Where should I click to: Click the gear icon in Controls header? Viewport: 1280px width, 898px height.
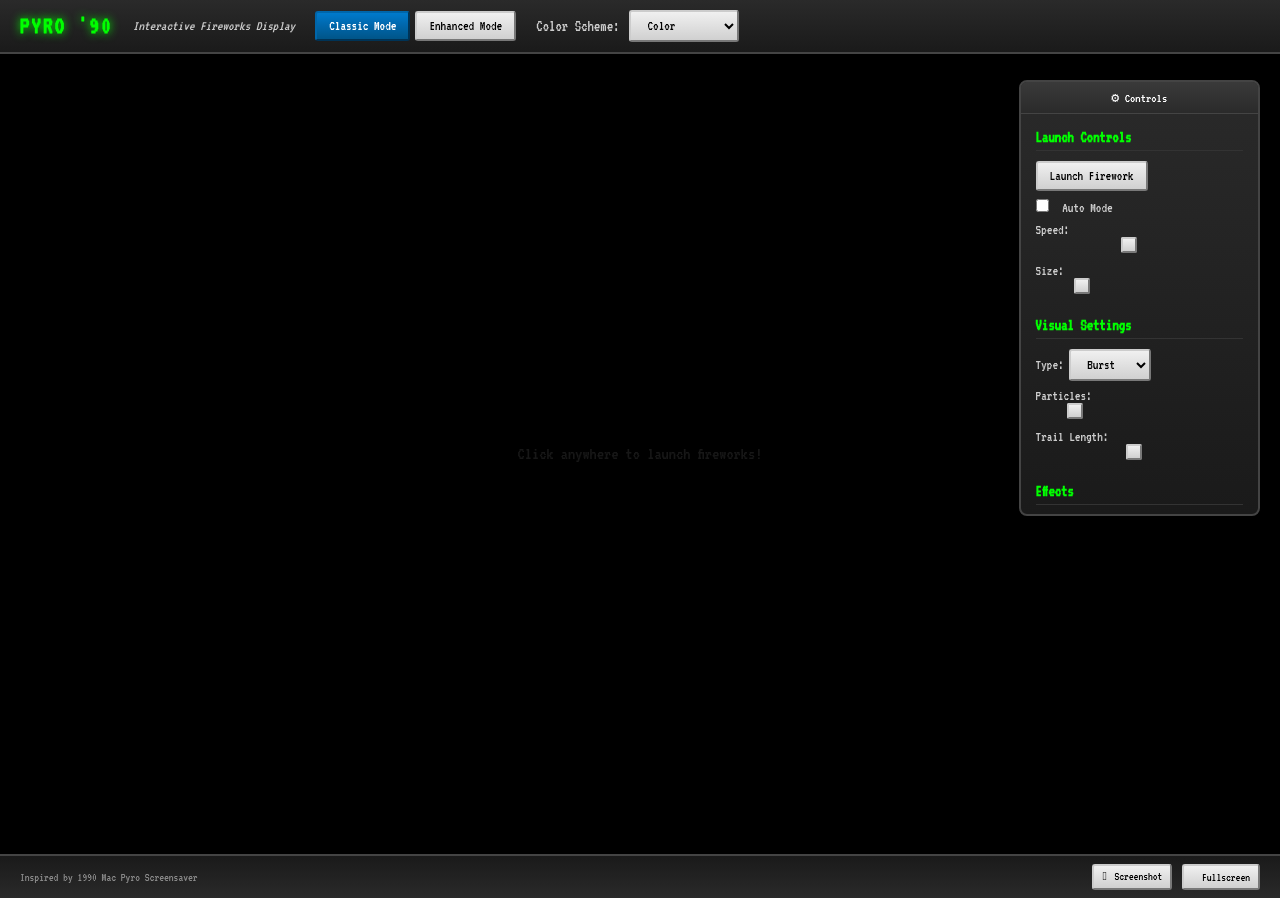(x=1115, y=98)
